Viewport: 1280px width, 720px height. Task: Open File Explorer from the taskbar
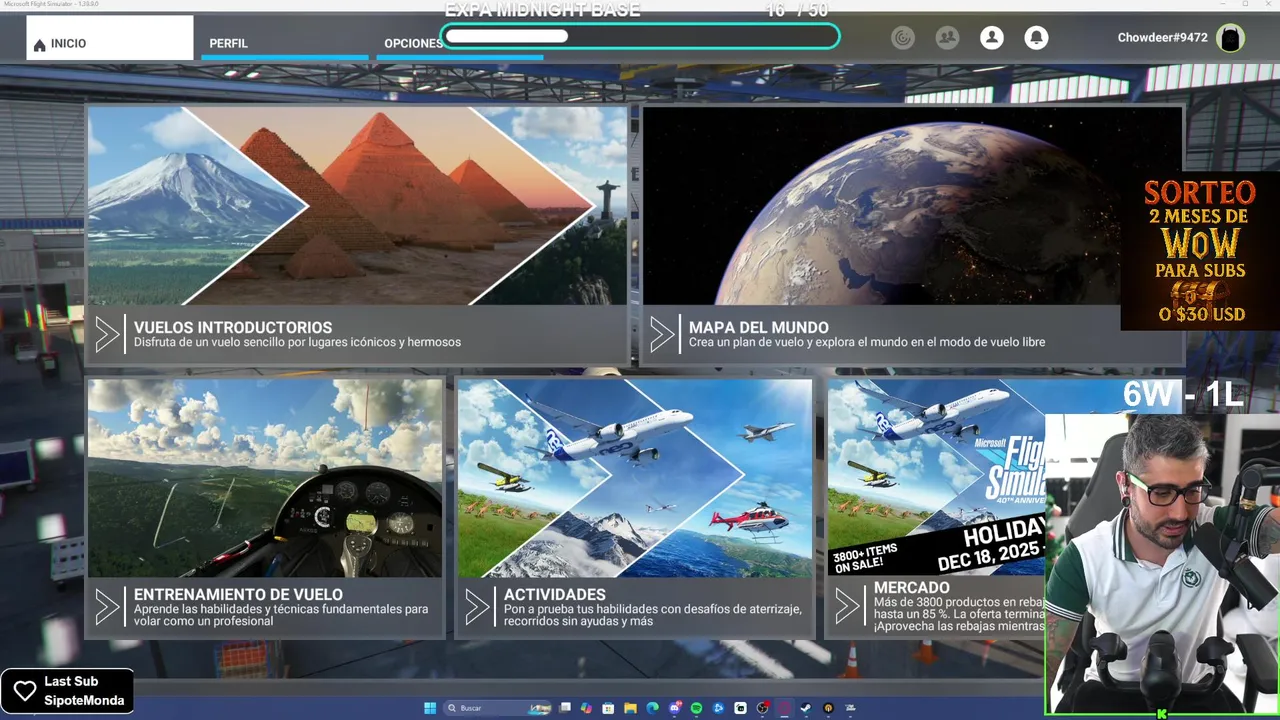[x=630, y=708]
